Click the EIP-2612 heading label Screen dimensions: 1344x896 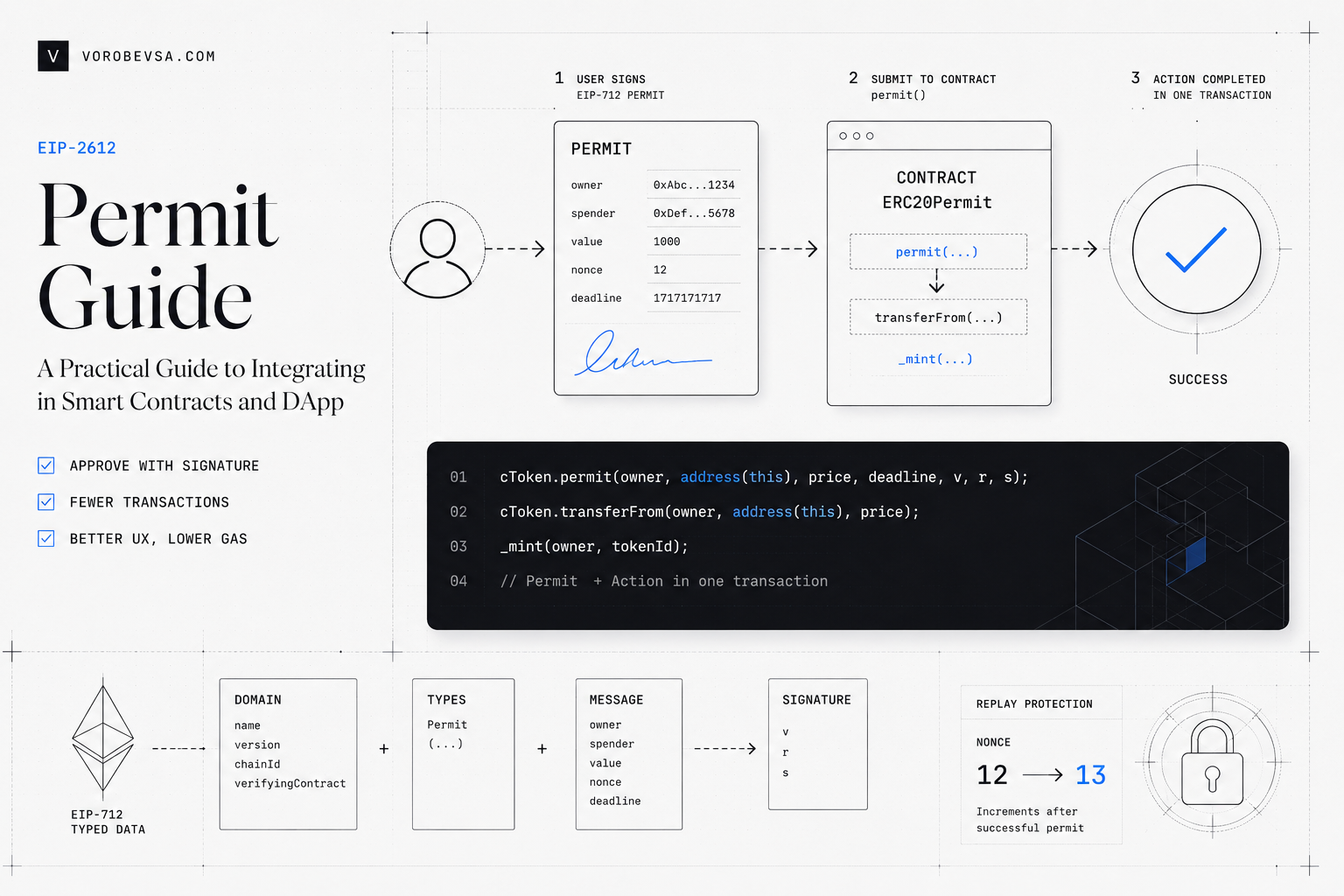tap(77, 148)
